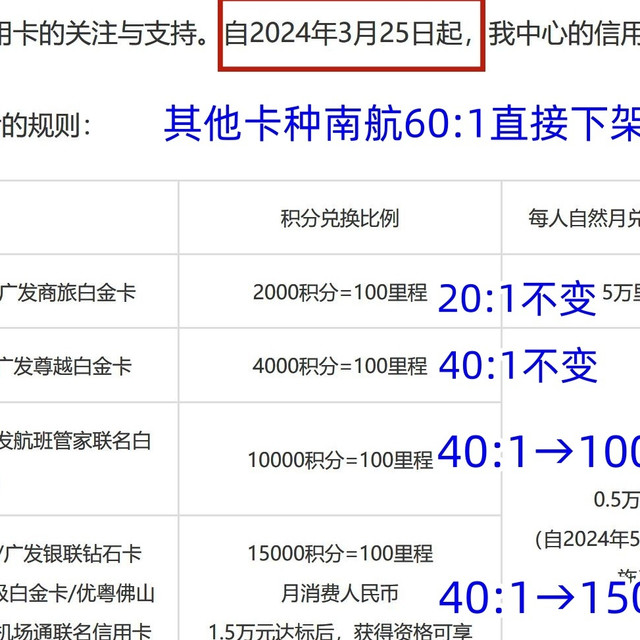Click the cell '4000积分=100里程'

point(340,366)
